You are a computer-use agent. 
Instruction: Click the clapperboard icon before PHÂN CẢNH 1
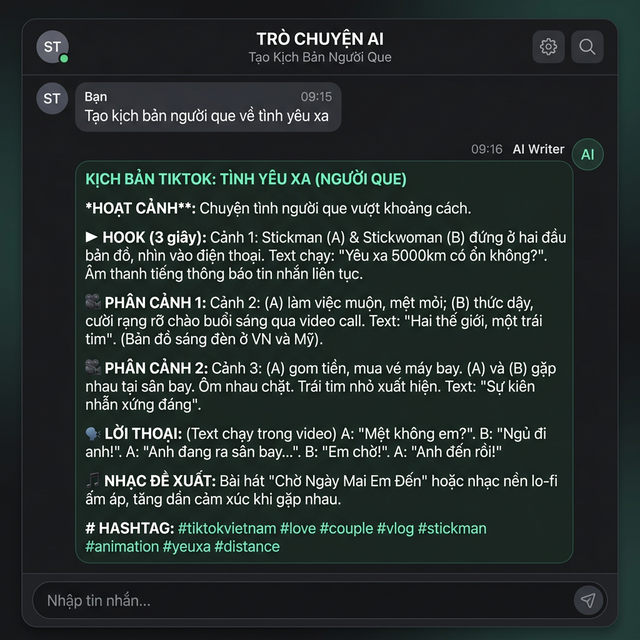pos(93,301)
